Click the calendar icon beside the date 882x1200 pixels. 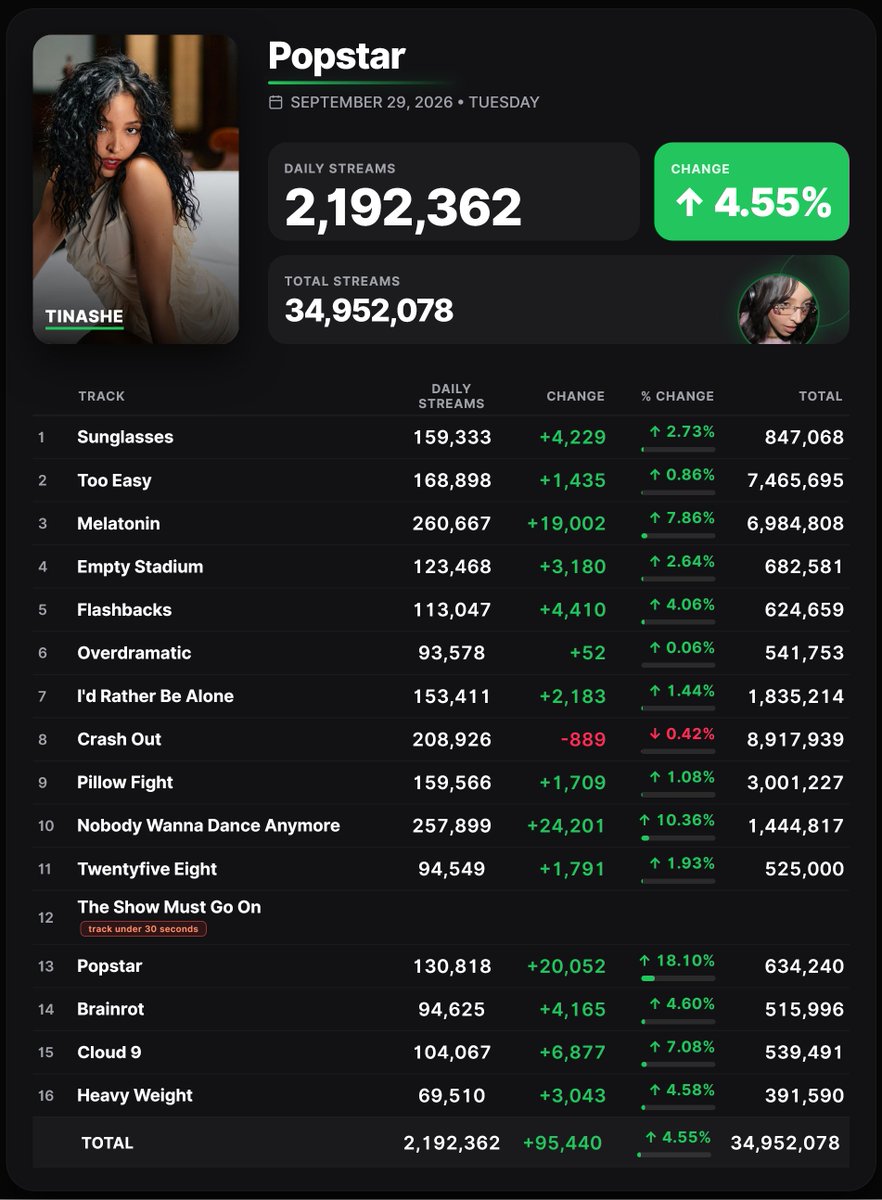pyautogui.click(x=276, y=102)
